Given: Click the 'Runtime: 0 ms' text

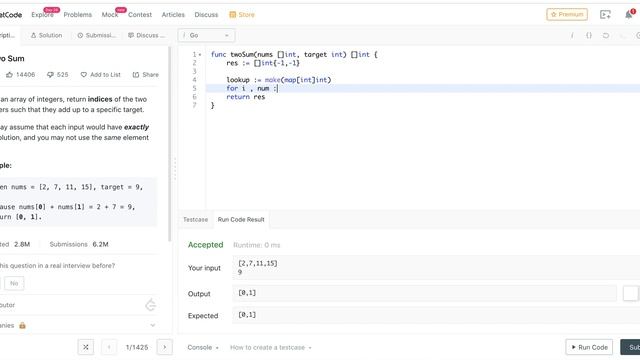Looking at the screenshot, I should pos(256,245).
